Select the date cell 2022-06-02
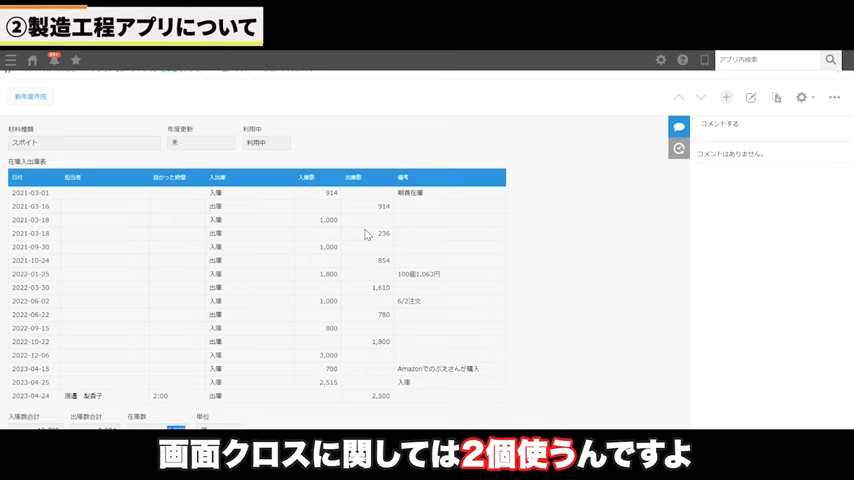The height and width of the screenshot is (480, 854). tap(30, 301)
